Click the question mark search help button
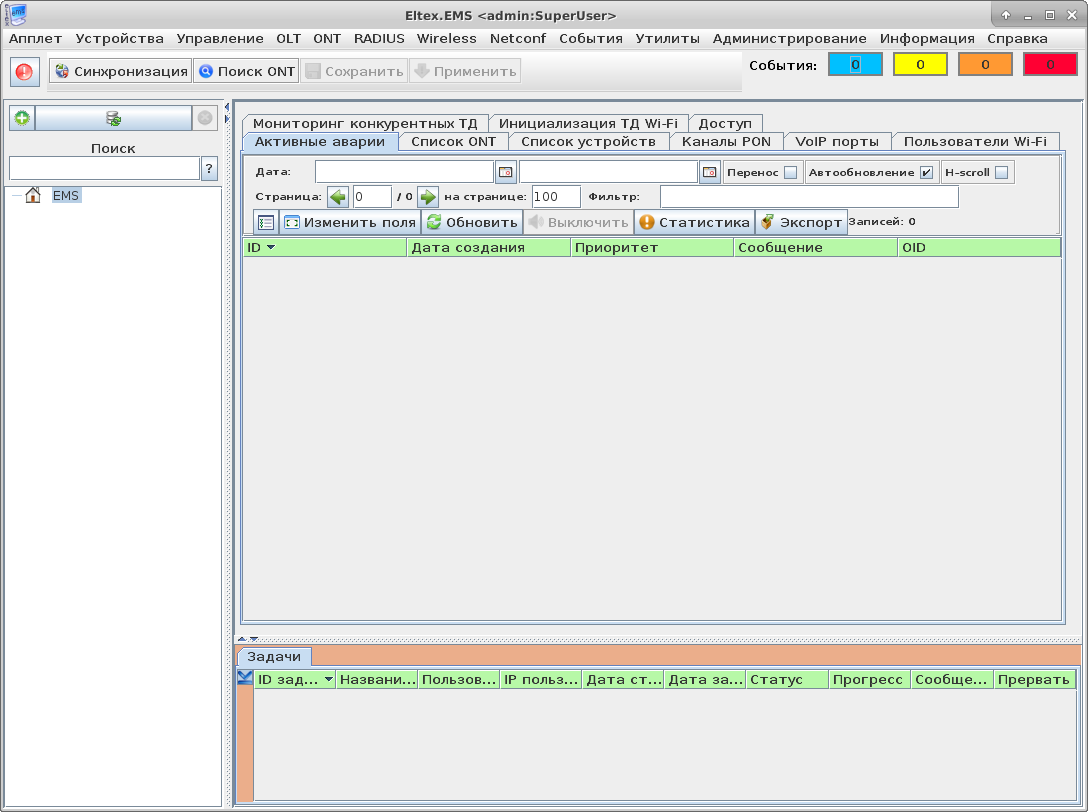The width and height of the screenshot is (1088, 812). pos(209,169)
